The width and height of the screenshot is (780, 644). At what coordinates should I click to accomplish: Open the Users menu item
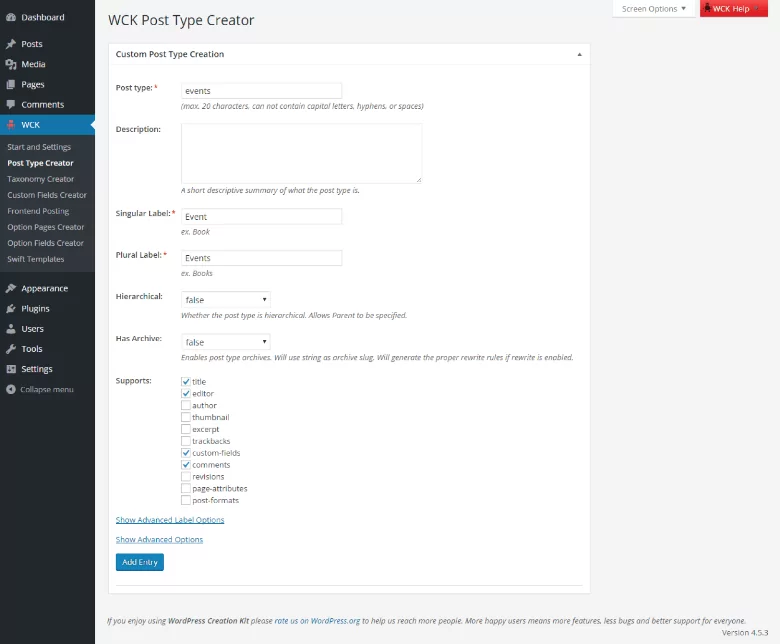click(47, 329)
